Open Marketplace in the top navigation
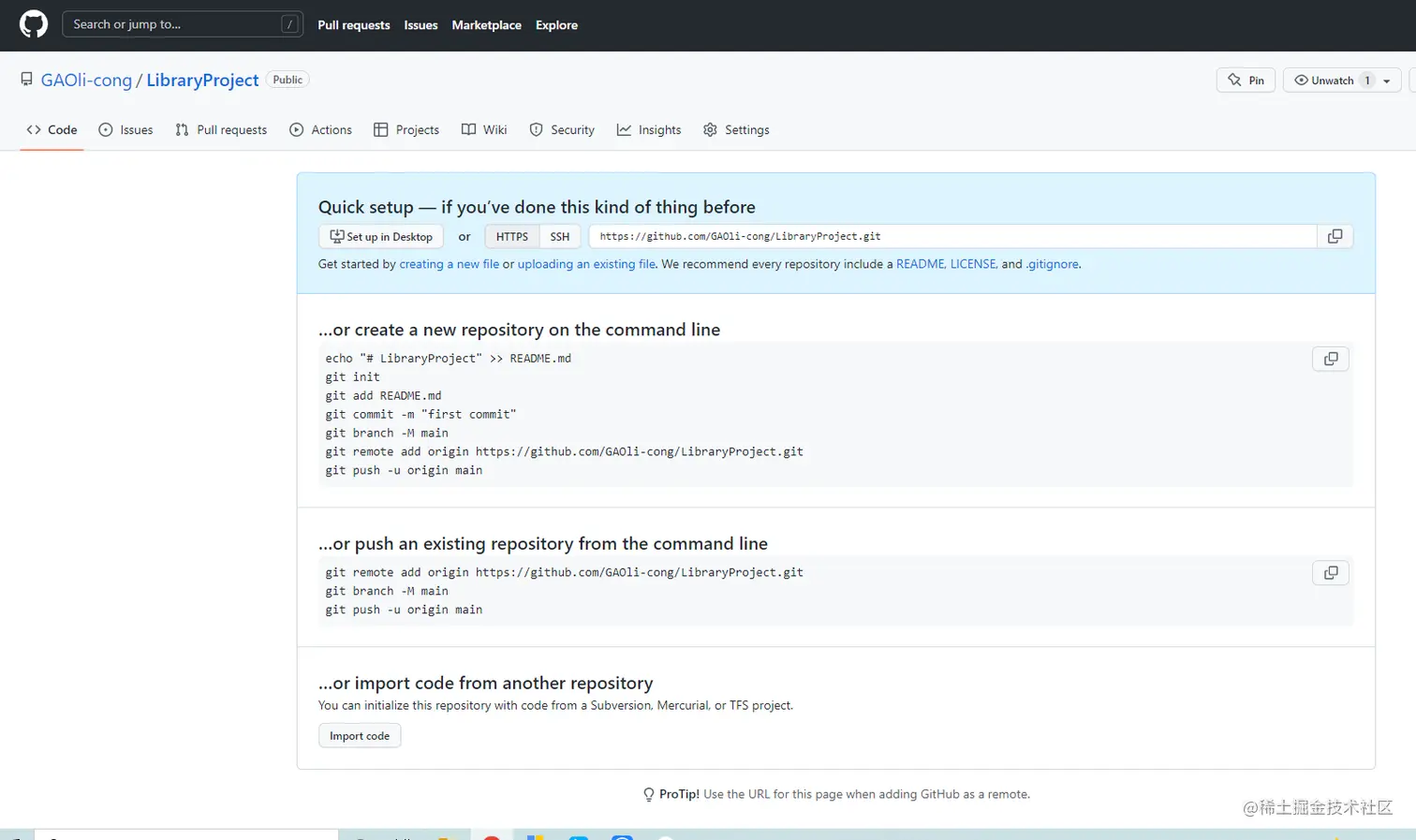The height and width of the screenshot is (840, 1416). coord(486,25)
